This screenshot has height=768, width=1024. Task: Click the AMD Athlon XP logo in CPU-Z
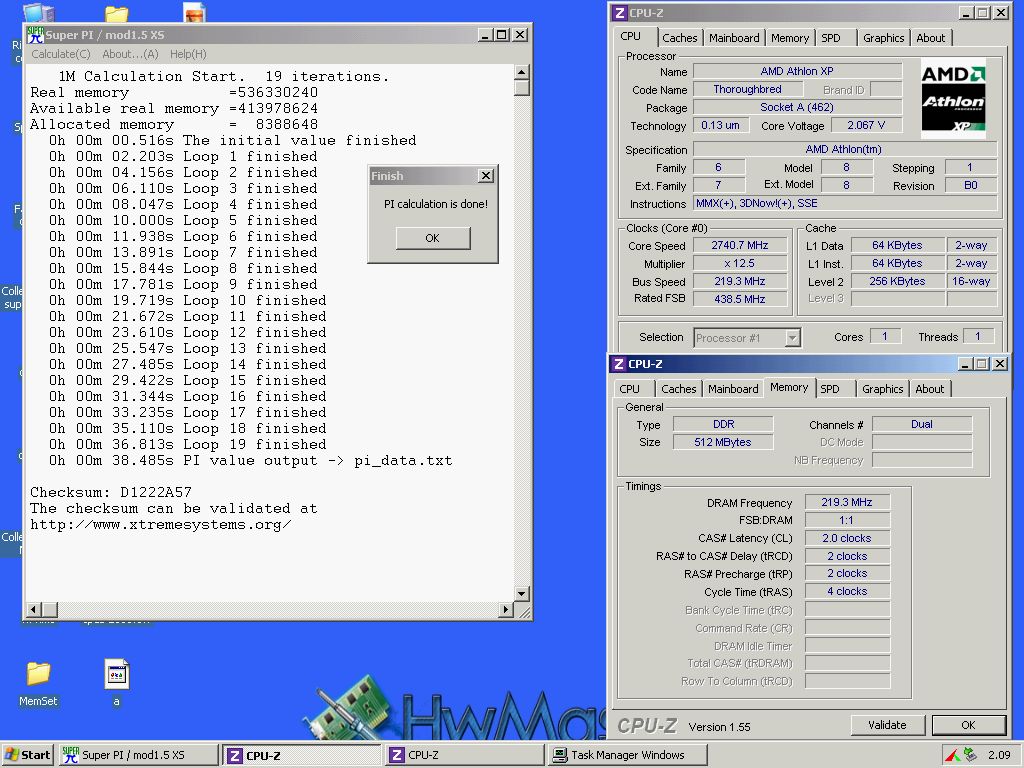[x=953, y=98]
